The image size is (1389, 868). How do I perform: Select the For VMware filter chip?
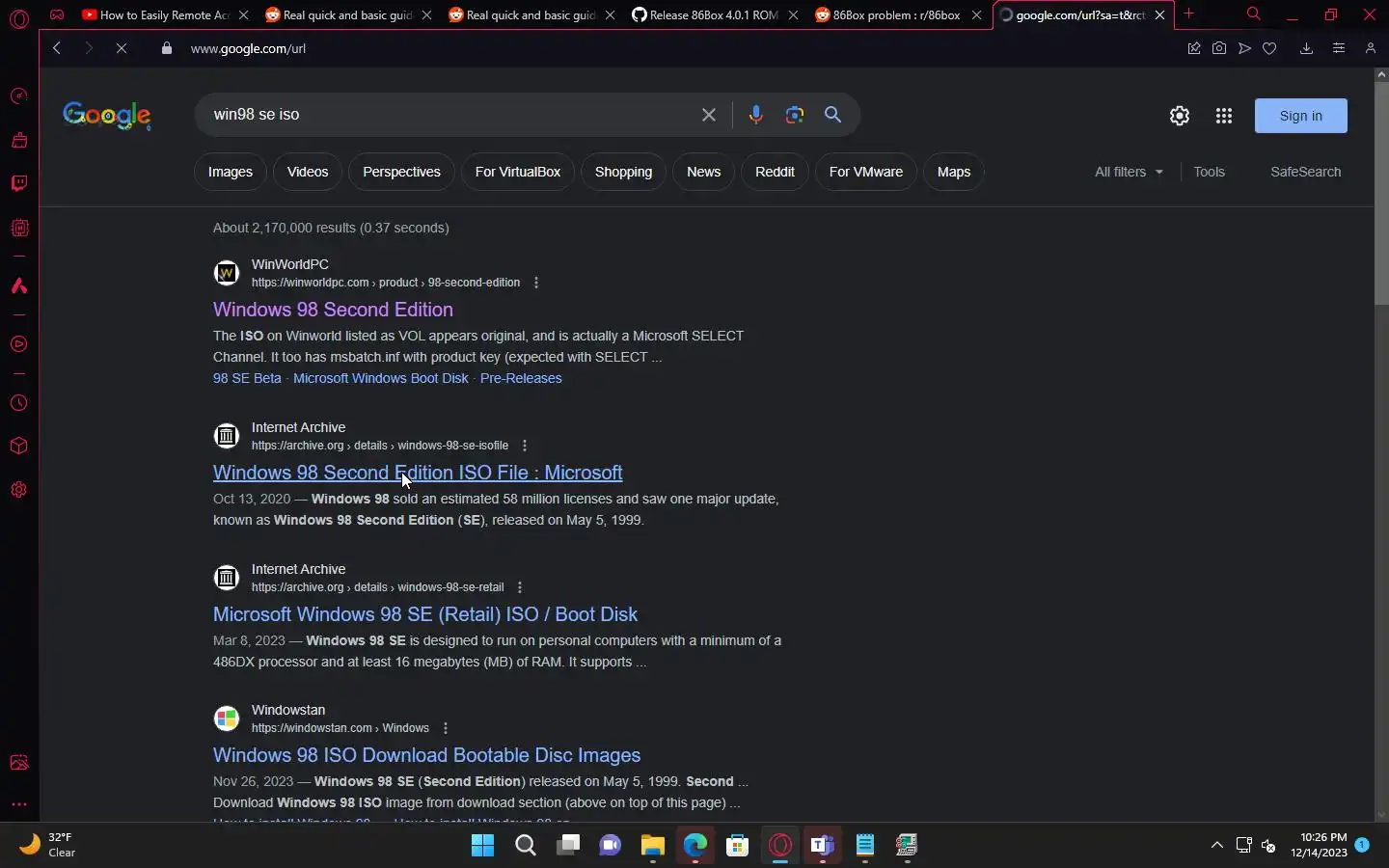[x=866, y=172]
